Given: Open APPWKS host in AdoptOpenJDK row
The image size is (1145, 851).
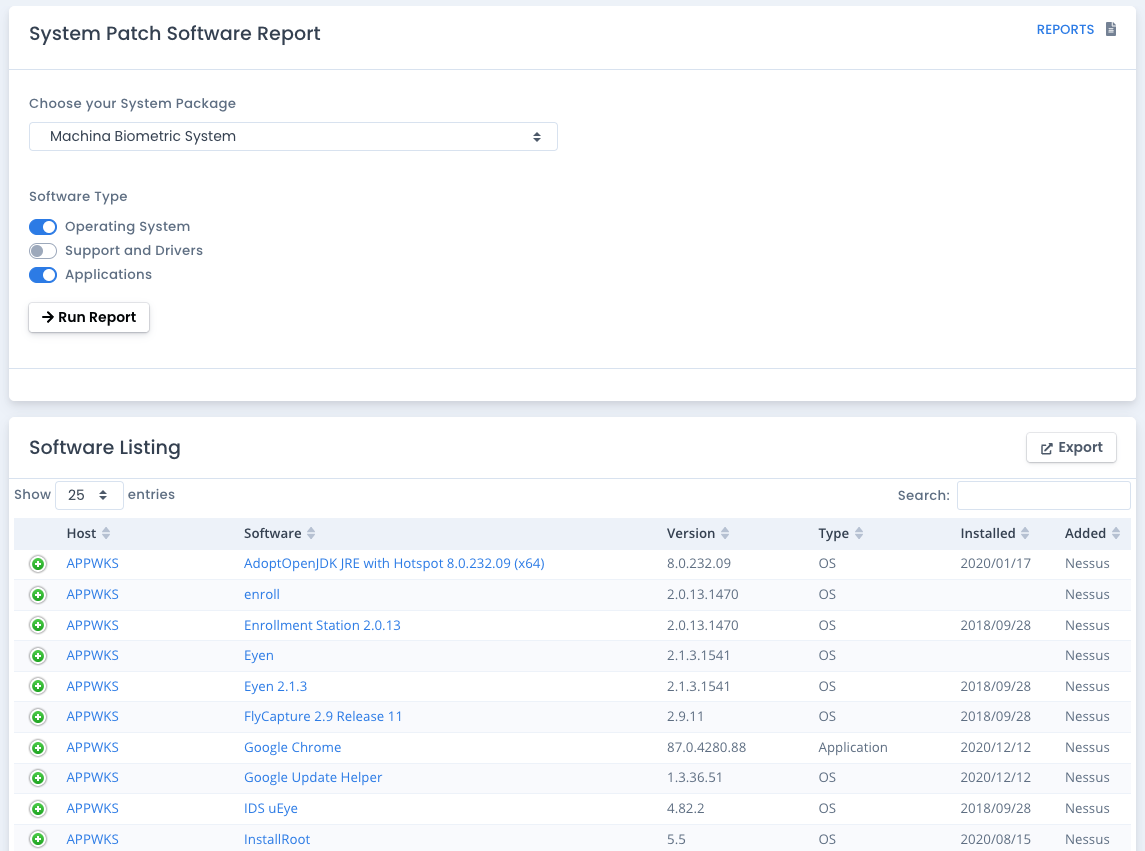Looking at the screenshot, I should [92, 563].
